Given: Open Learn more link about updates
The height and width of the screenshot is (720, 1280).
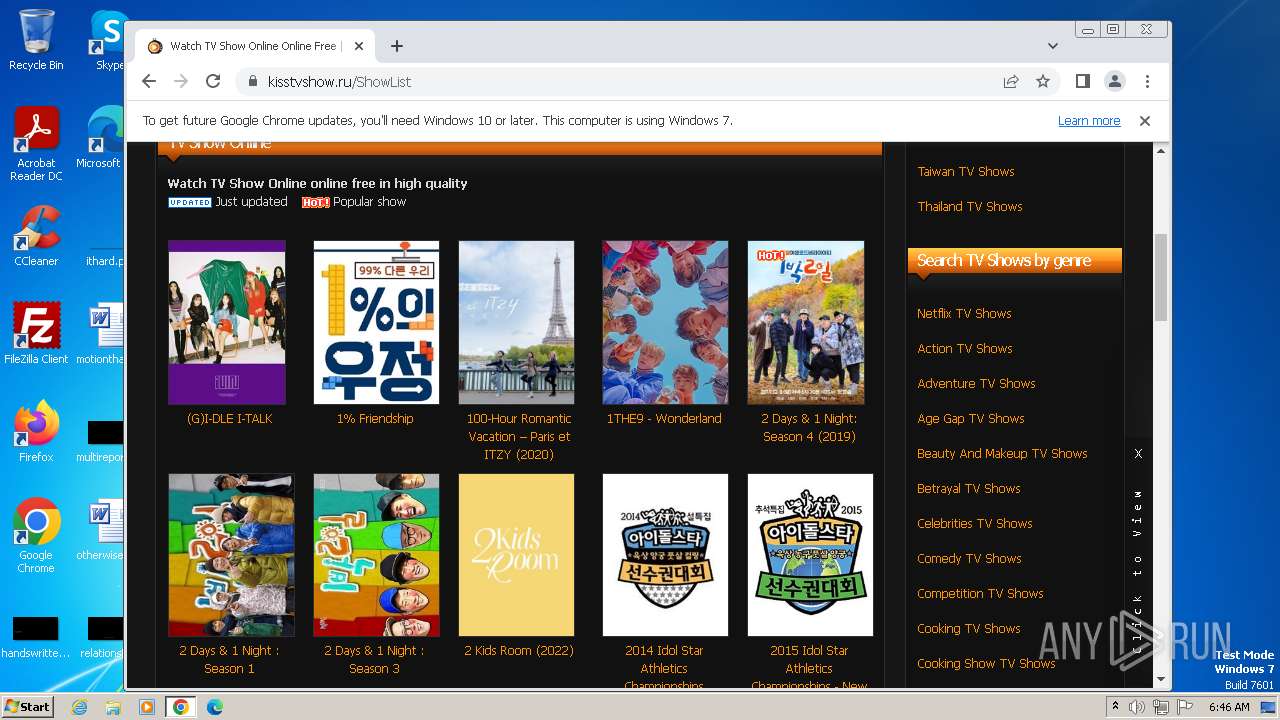Looking at the screenshot, I should point(1089,121).
